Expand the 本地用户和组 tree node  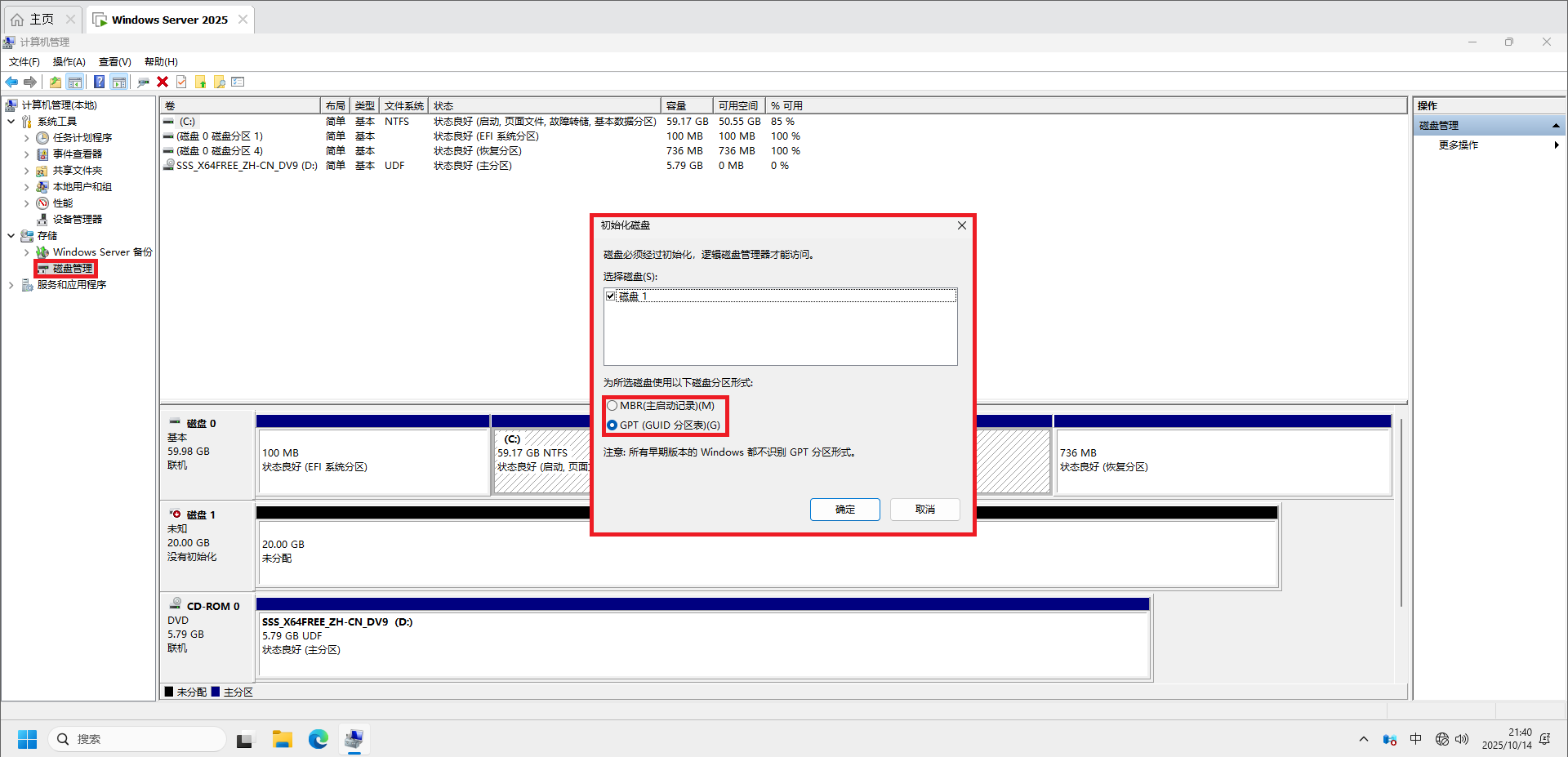pos(26,187)
